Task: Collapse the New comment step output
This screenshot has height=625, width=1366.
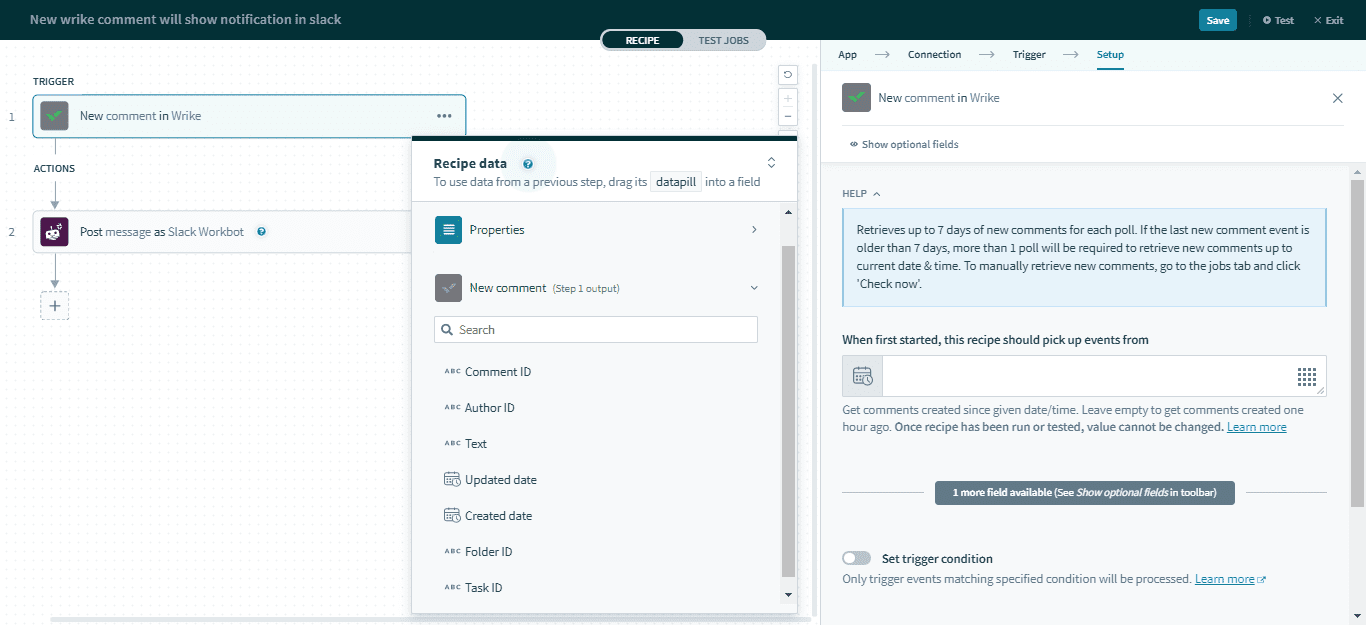Action: (753, 288)
